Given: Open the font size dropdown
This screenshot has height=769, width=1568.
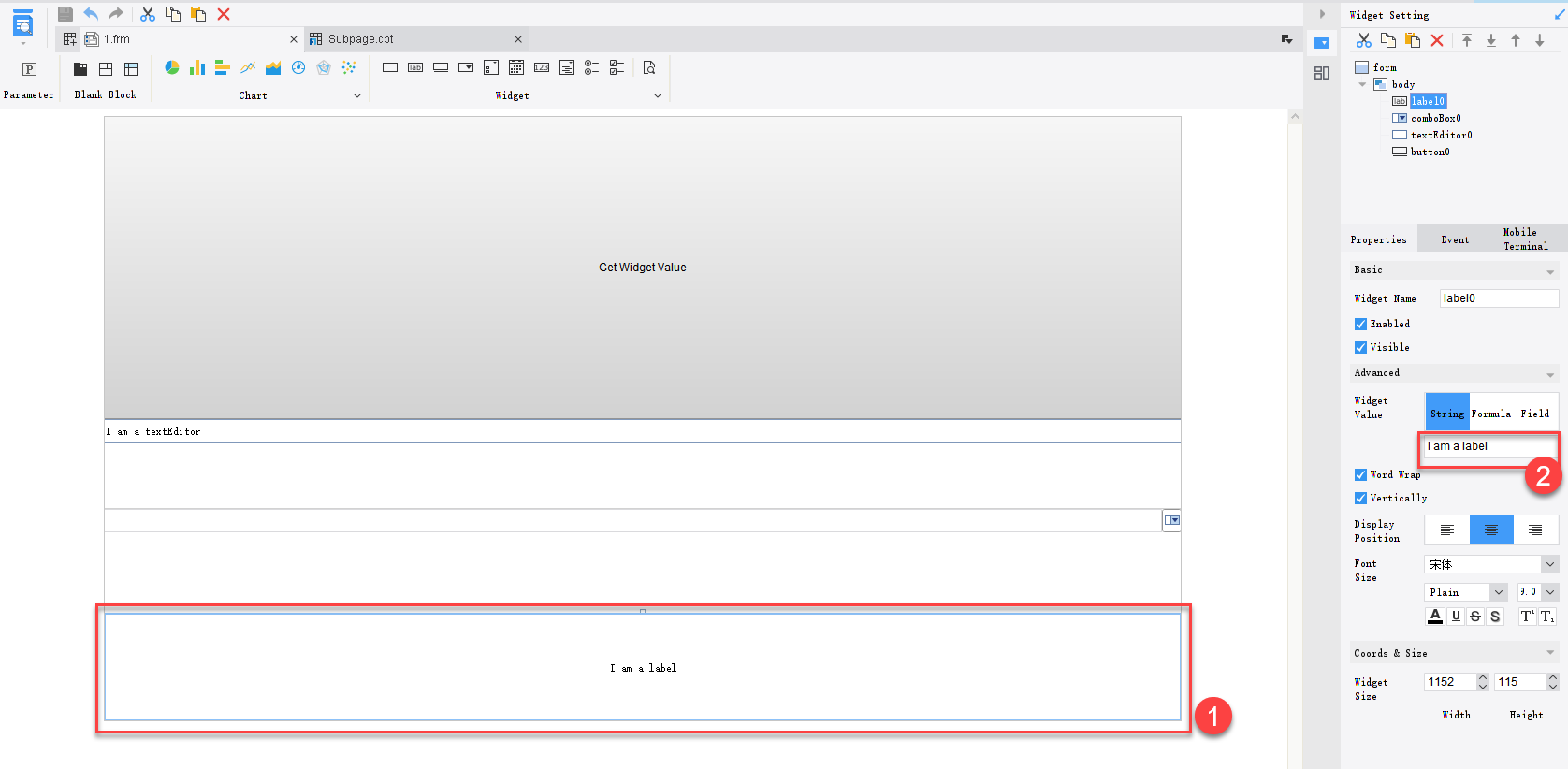Looking at the screenshot, I should (x=1550, y=592).
